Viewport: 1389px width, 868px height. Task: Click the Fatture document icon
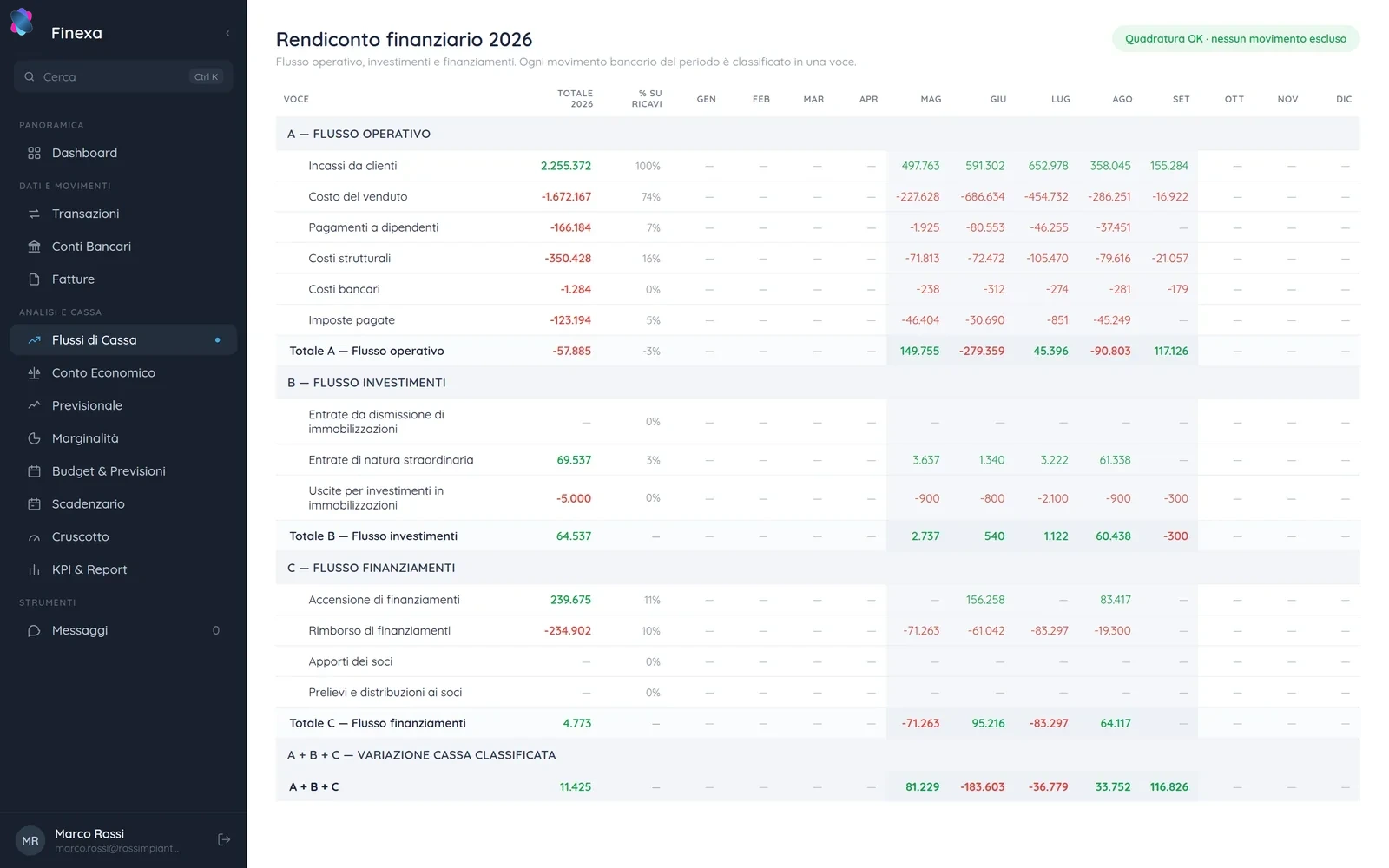click(34, 279)
